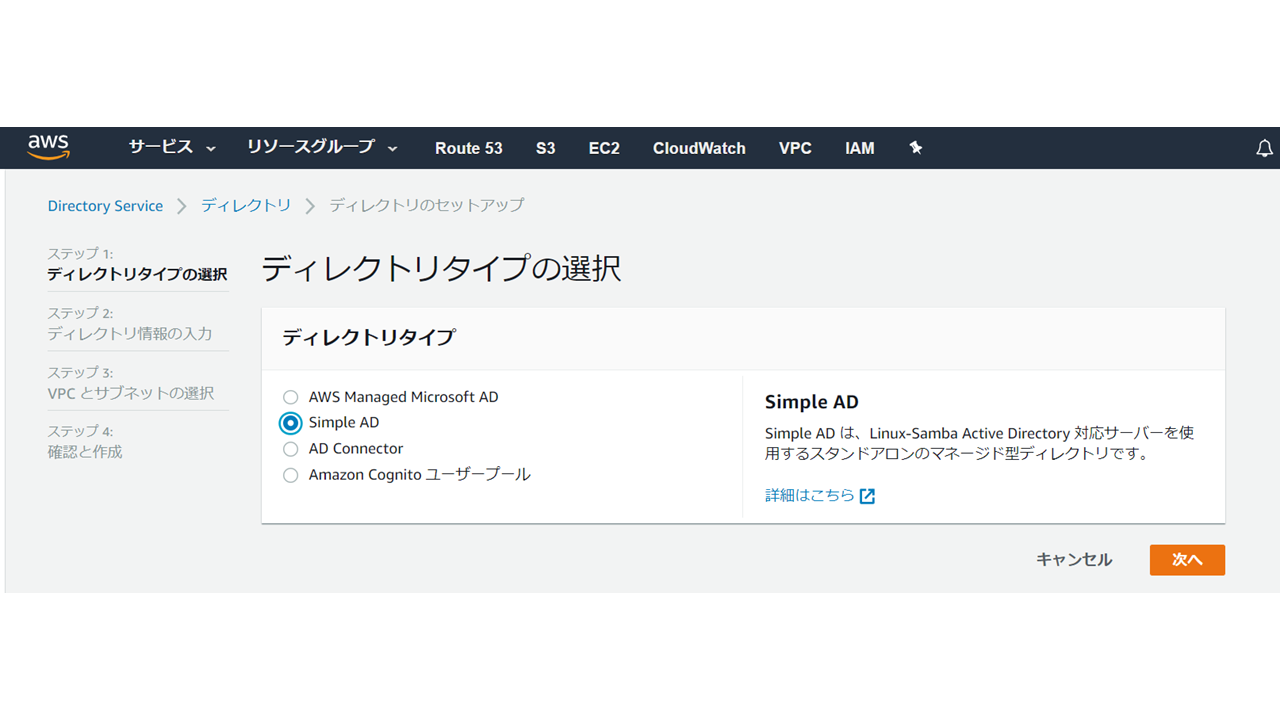Image resolution: width=1280 pixels, height=720 pixels.
Task: Choose the AD Connector radio option
Action: point(290,449)
